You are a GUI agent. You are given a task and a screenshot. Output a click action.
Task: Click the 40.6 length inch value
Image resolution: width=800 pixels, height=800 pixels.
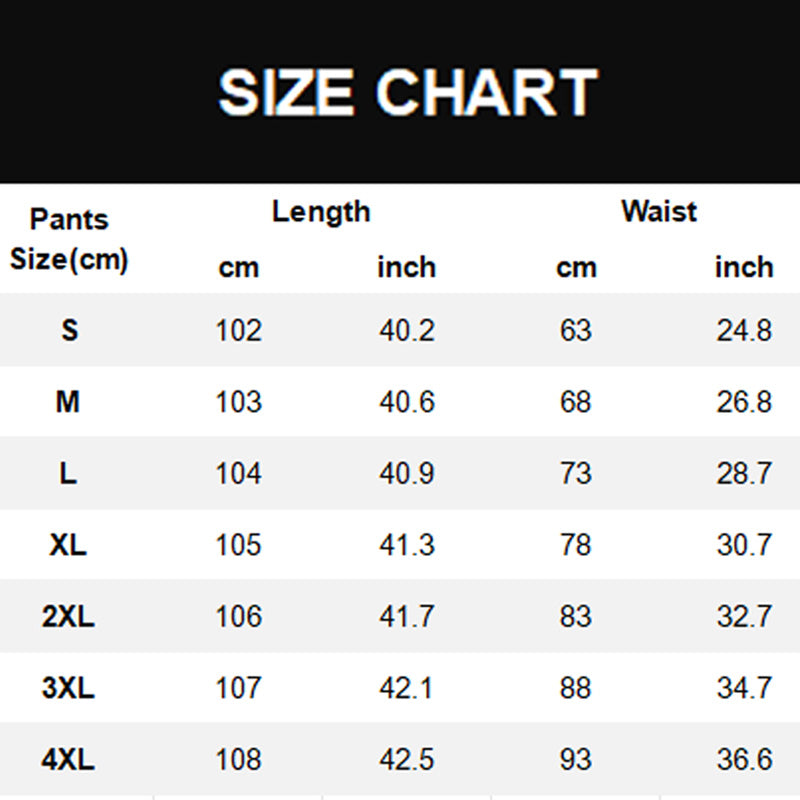(407, 402)
